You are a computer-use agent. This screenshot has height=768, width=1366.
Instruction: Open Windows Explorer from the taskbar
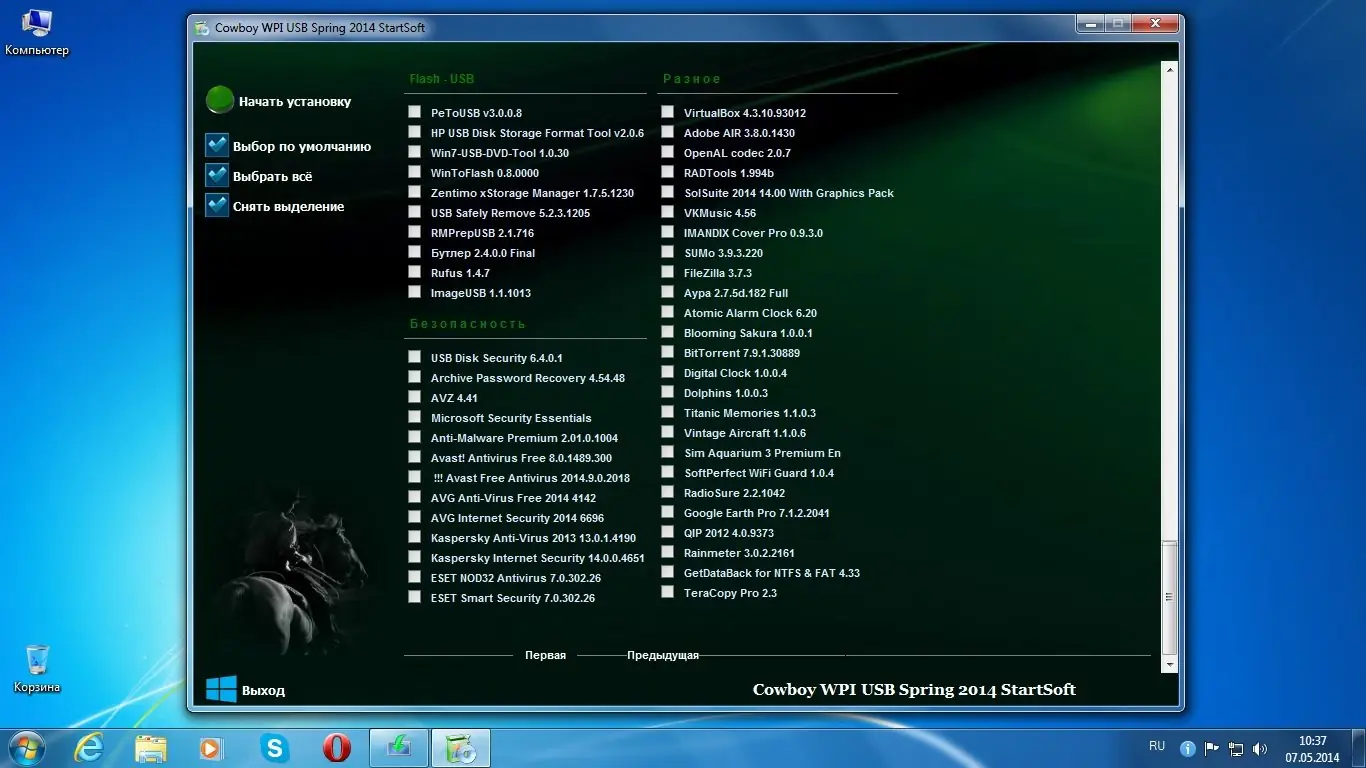(x=150, y=747)
